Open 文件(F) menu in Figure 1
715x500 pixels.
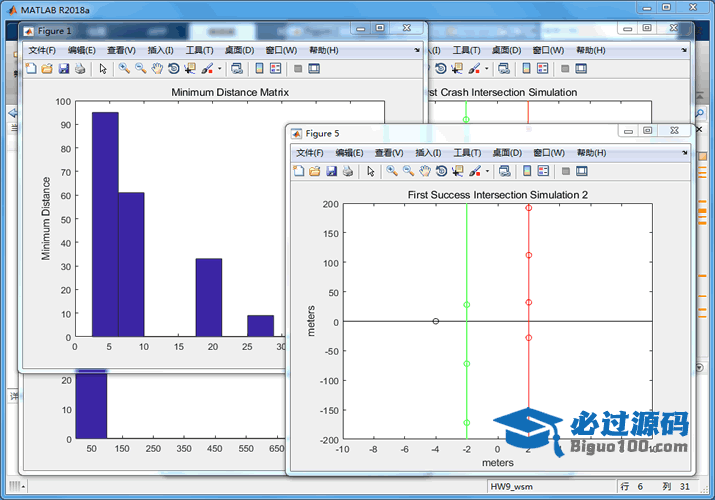tap(43, 50)
